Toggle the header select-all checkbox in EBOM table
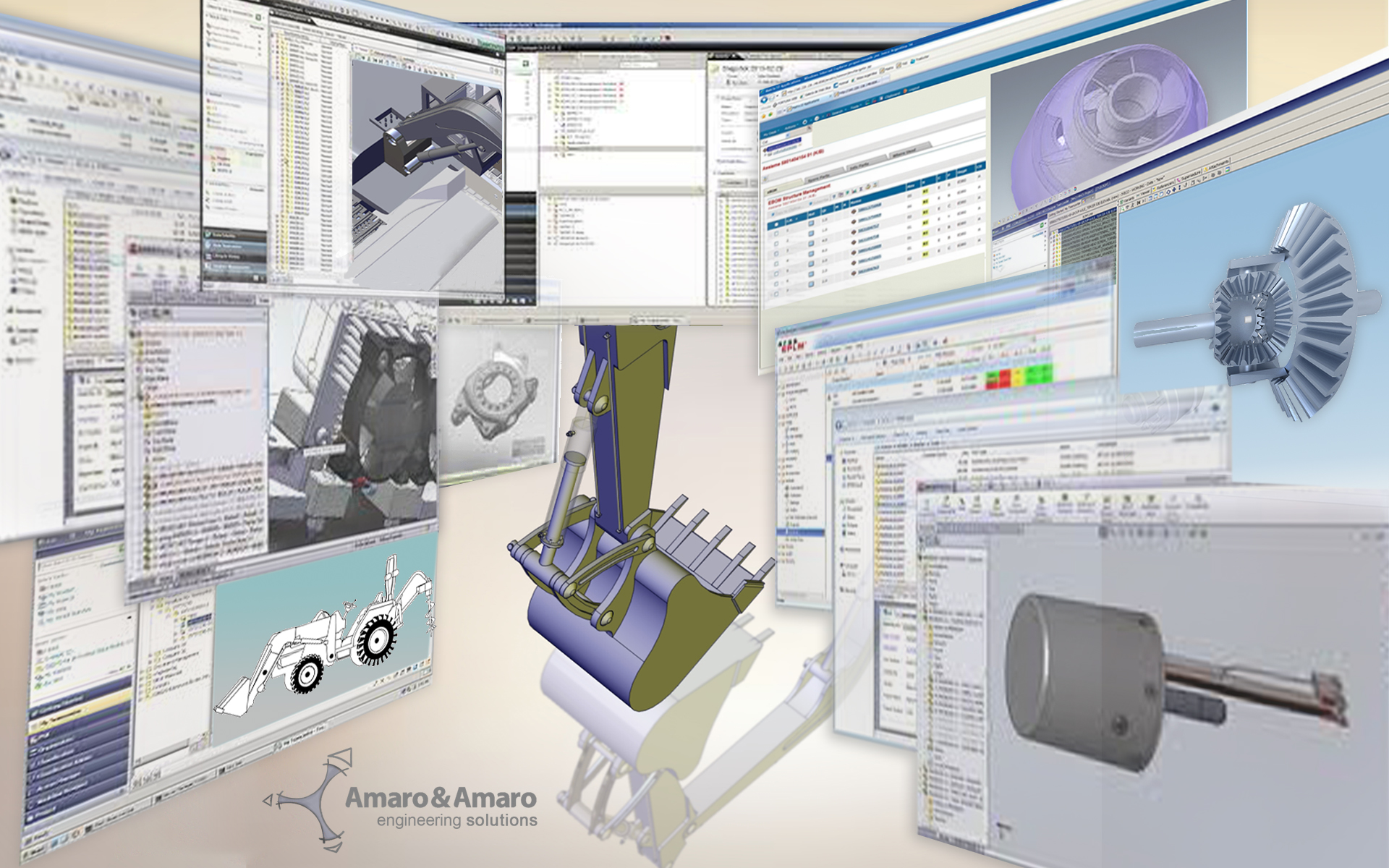The height and width of the screenshot is (868, 1389). coord(776,224)
